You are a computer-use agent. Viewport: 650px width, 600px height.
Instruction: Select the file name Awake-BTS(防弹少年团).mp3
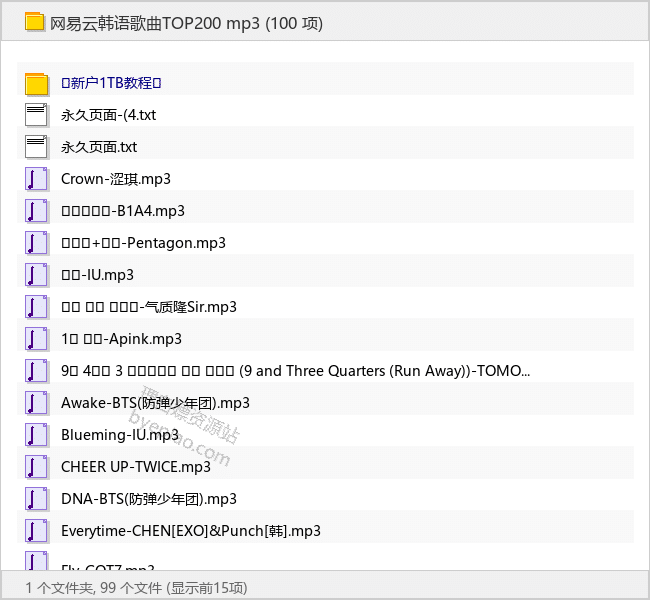pyautogui.click(x=155, y=403)
